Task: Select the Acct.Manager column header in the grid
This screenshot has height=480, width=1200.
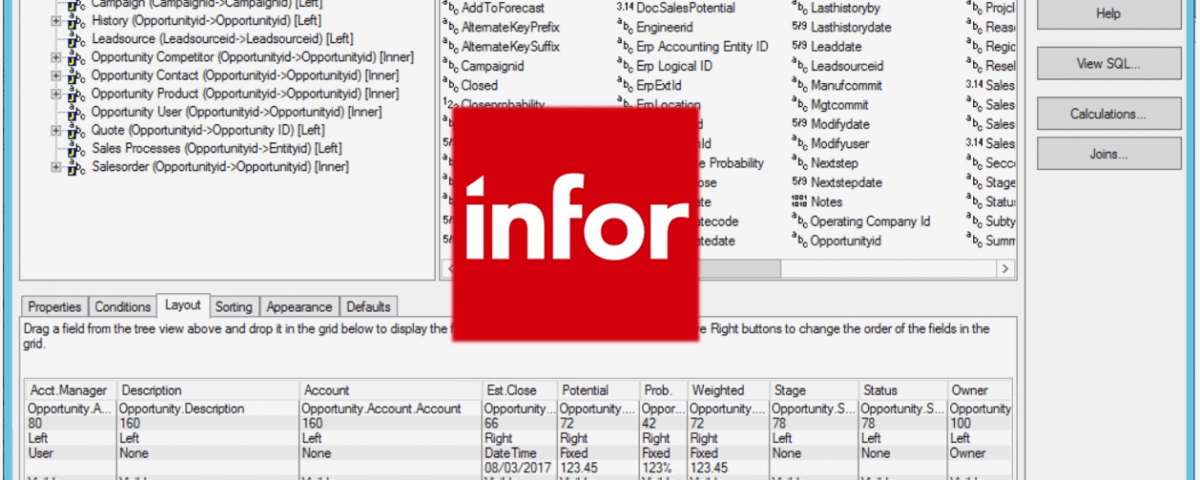Action: pos(72,390)
